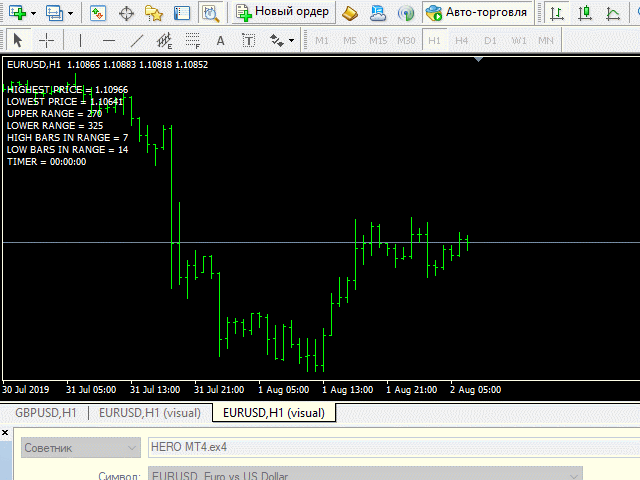640x480 pixels.
Task: Select the M15 timeframe
Action: click(378, 40)
